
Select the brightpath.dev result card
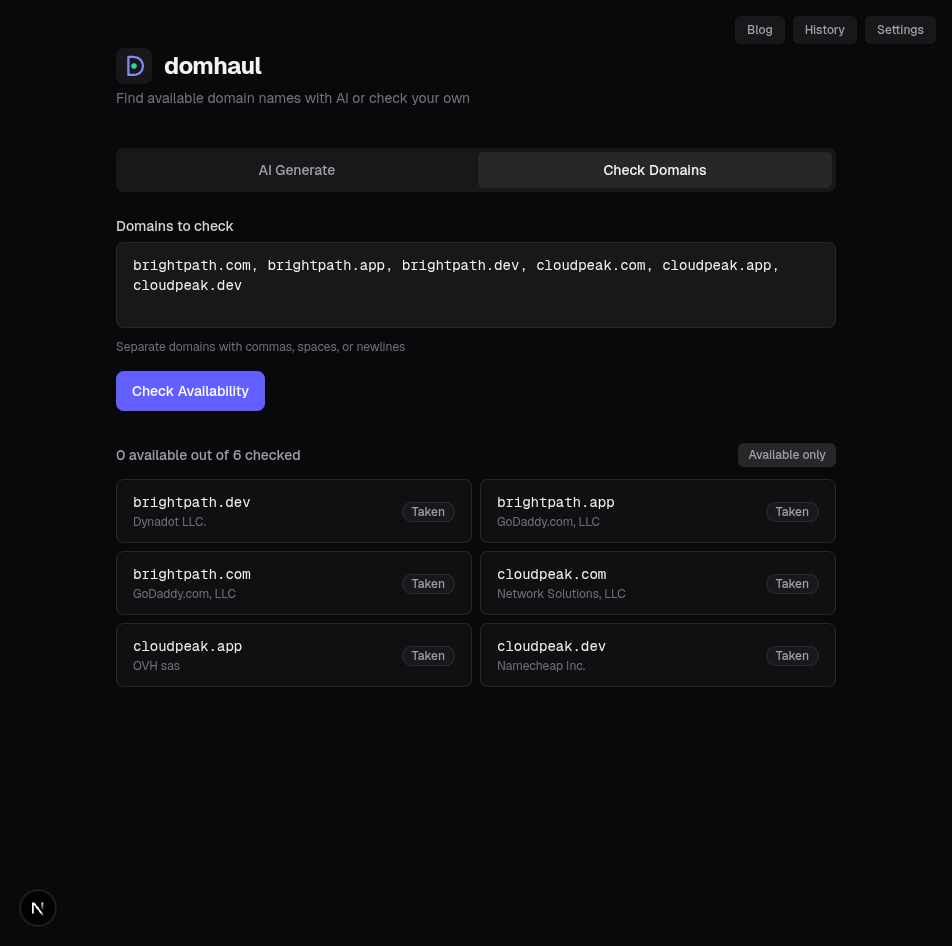pos(294,511)
